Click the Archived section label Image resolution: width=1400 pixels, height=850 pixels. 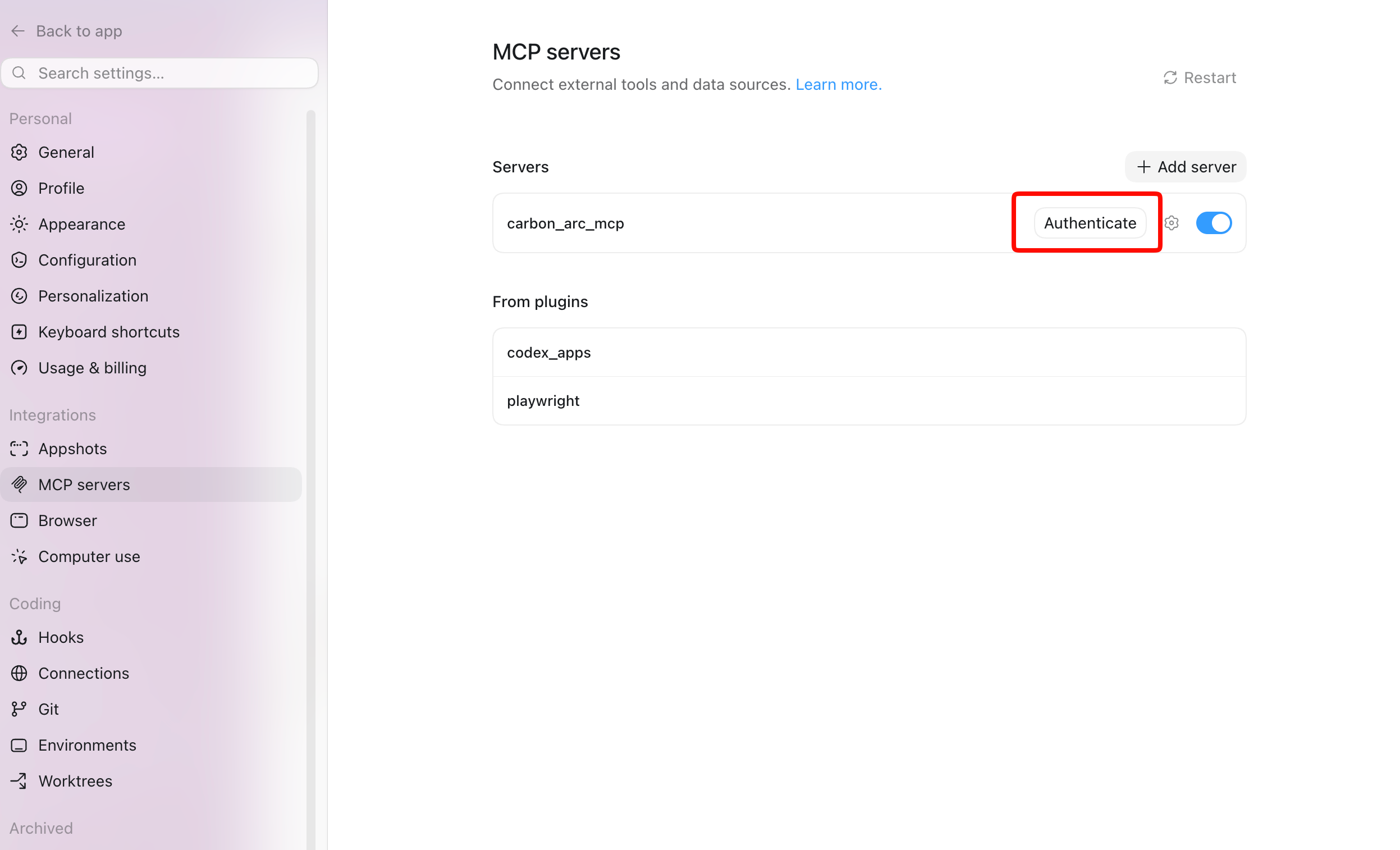click(41, 828)
